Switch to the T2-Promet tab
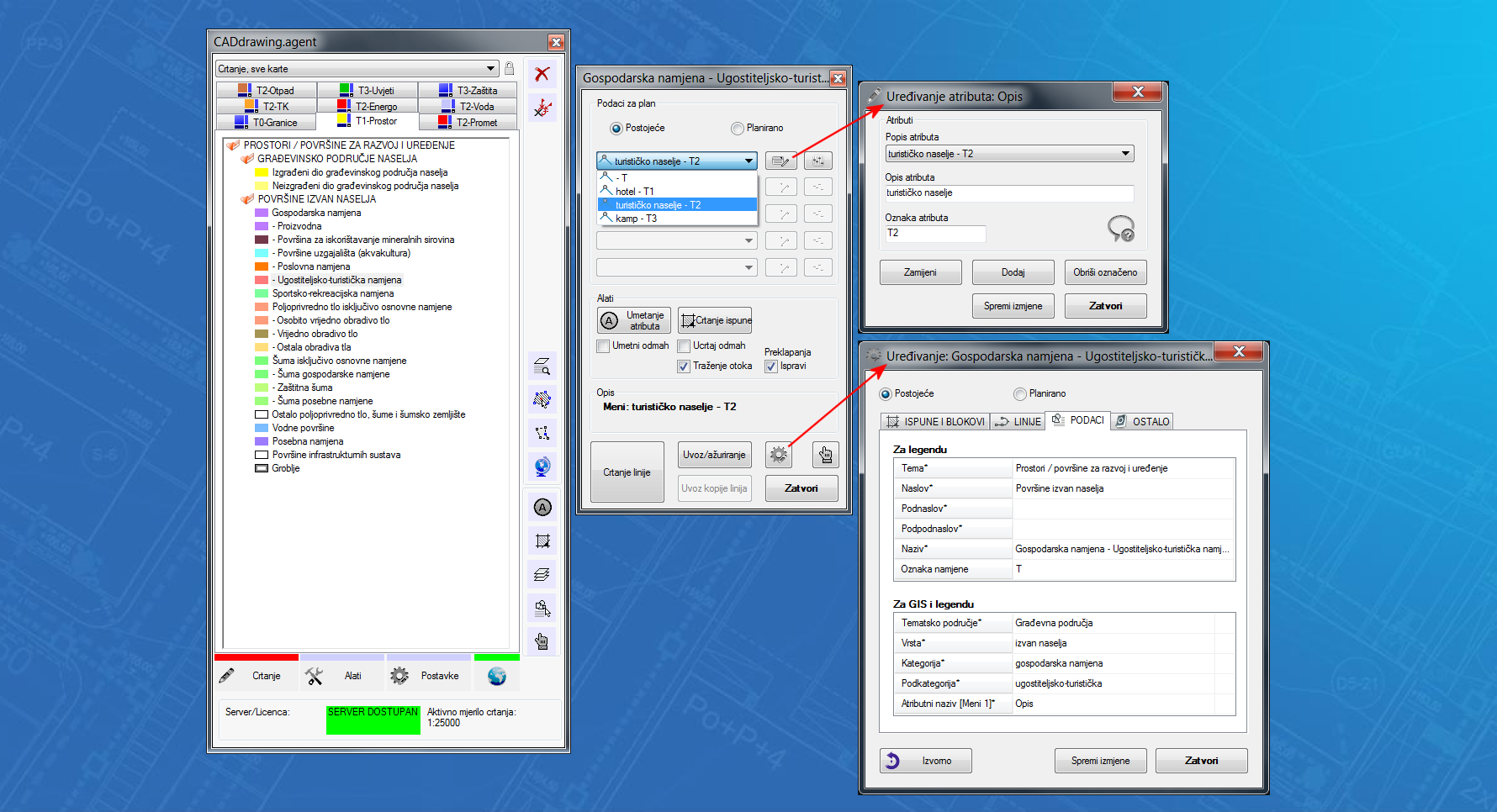 (468, 122)
